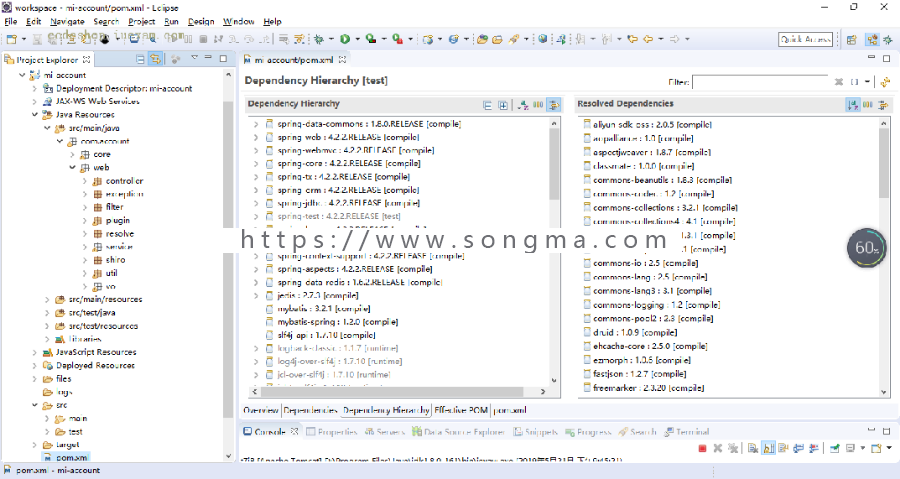Screen dimensions: 900x479
Task: Toggle Filter icon in Dependency Hierarchy panel
Action: [x=554, y=105]
